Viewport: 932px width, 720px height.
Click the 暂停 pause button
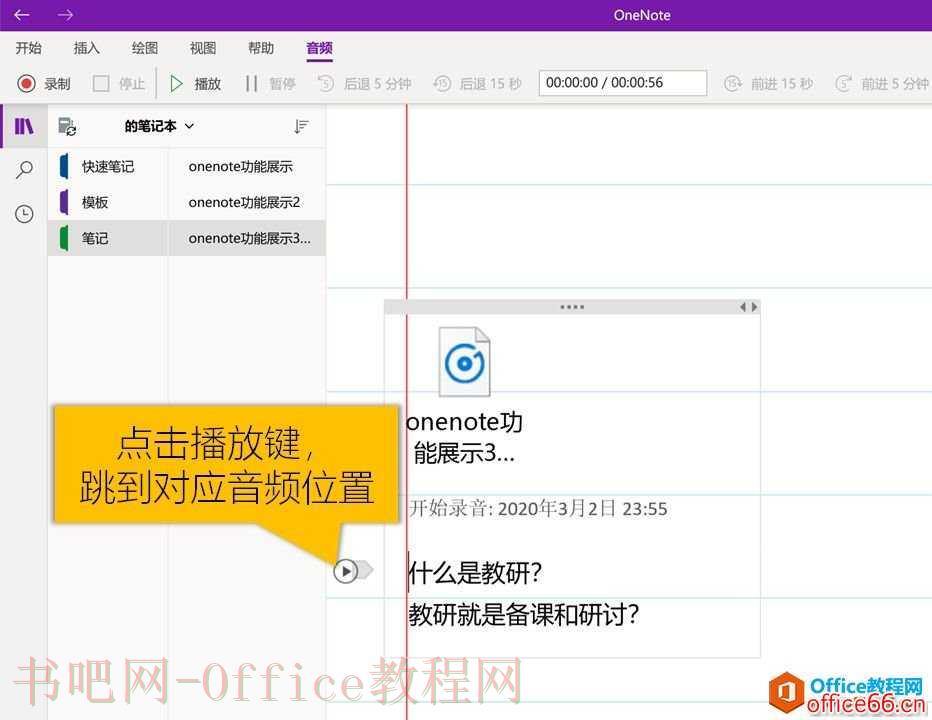point(270,83)
